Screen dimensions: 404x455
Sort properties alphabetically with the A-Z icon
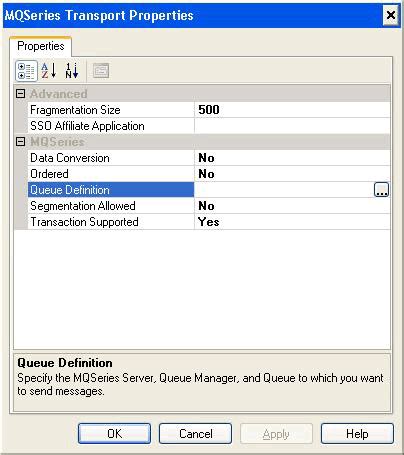(x=49, y=71)
